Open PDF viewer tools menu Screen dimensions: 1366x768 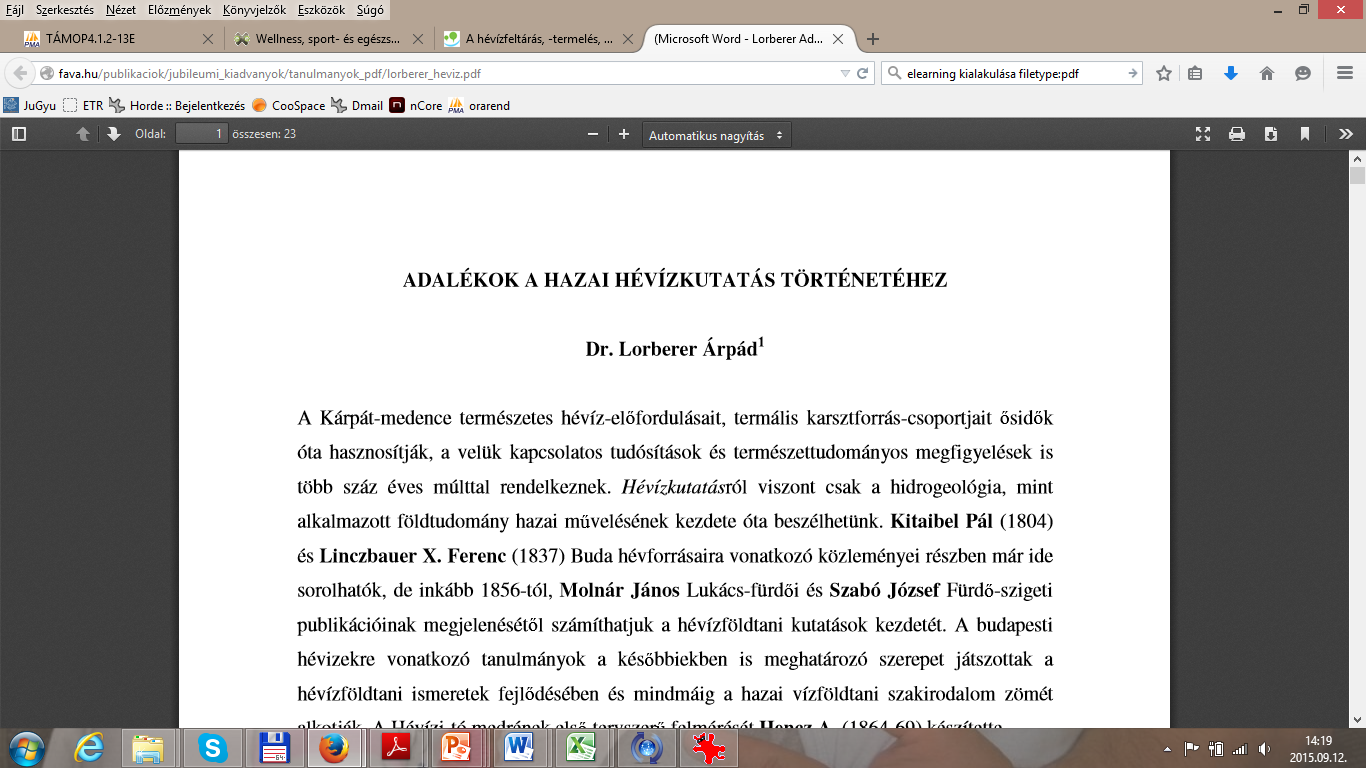pyautogui.click(x=1346, y=134)
